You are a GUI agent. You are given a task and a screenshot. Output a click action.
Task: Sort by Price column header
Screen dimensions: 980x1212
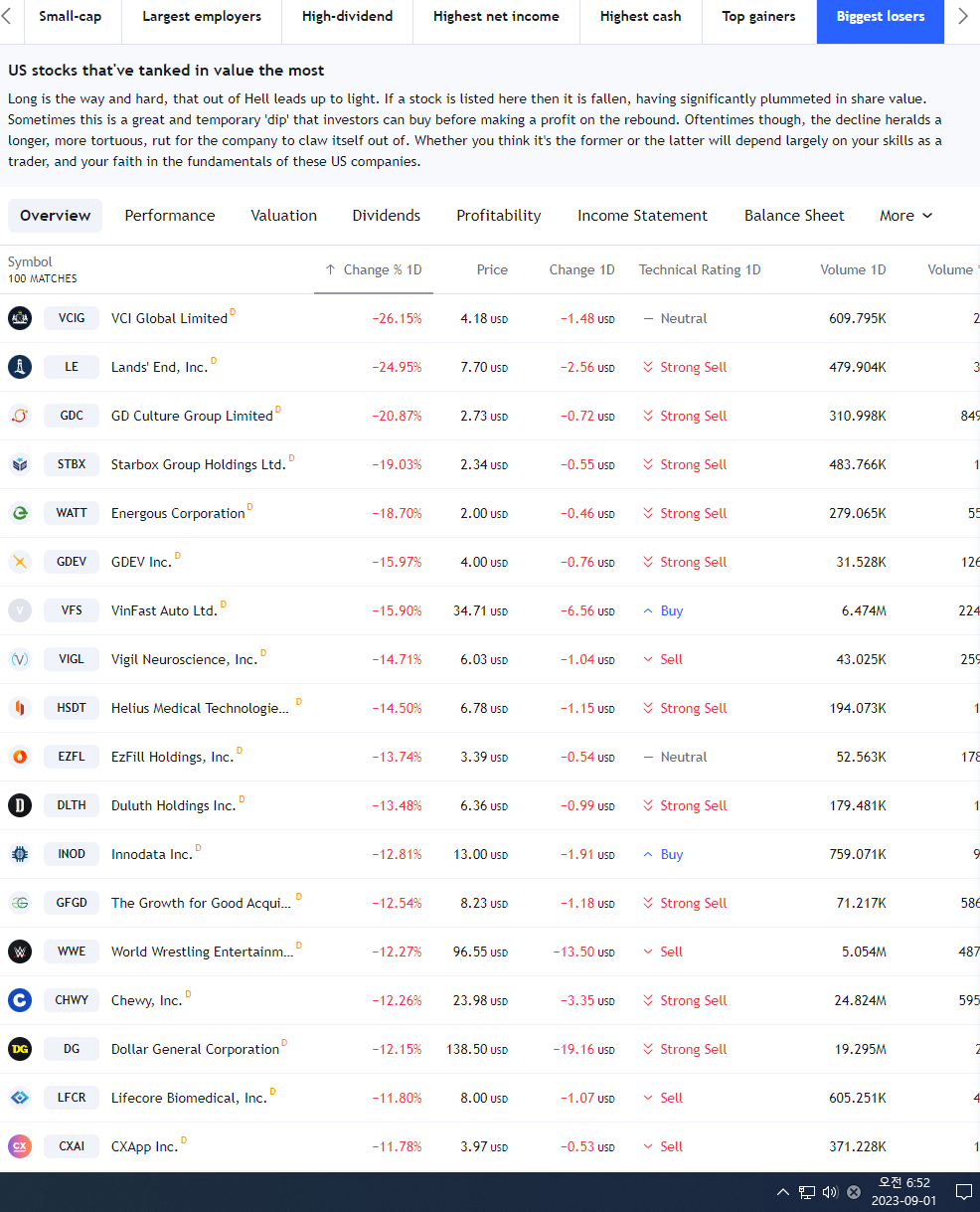click(x=492, y=269)
